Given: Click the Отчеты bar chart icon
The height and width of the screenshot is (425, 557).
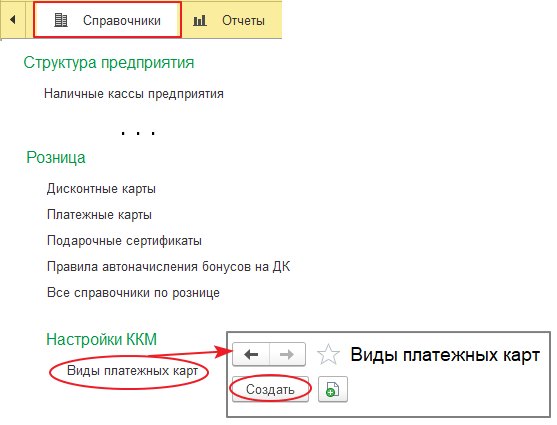Looking at the screenshot, I should [200, 21].
